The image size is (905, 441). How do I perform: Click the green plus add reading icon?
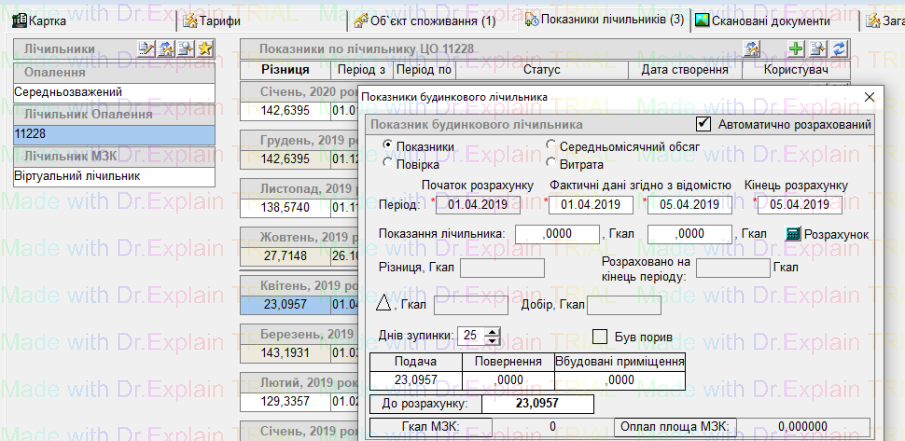pos(796,49)
